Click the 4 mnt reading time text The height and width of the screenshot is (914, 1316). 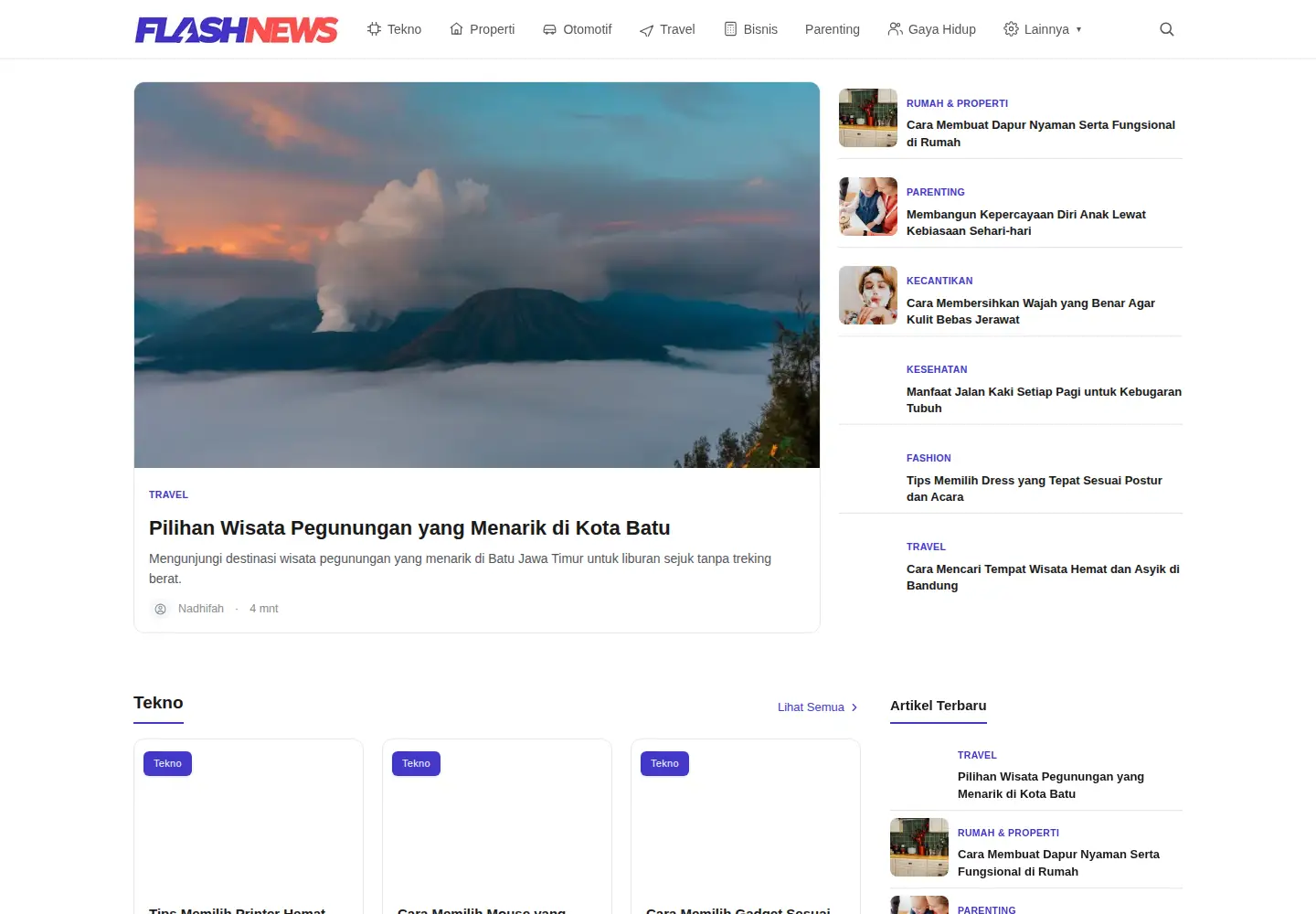[x=264, y=609]
